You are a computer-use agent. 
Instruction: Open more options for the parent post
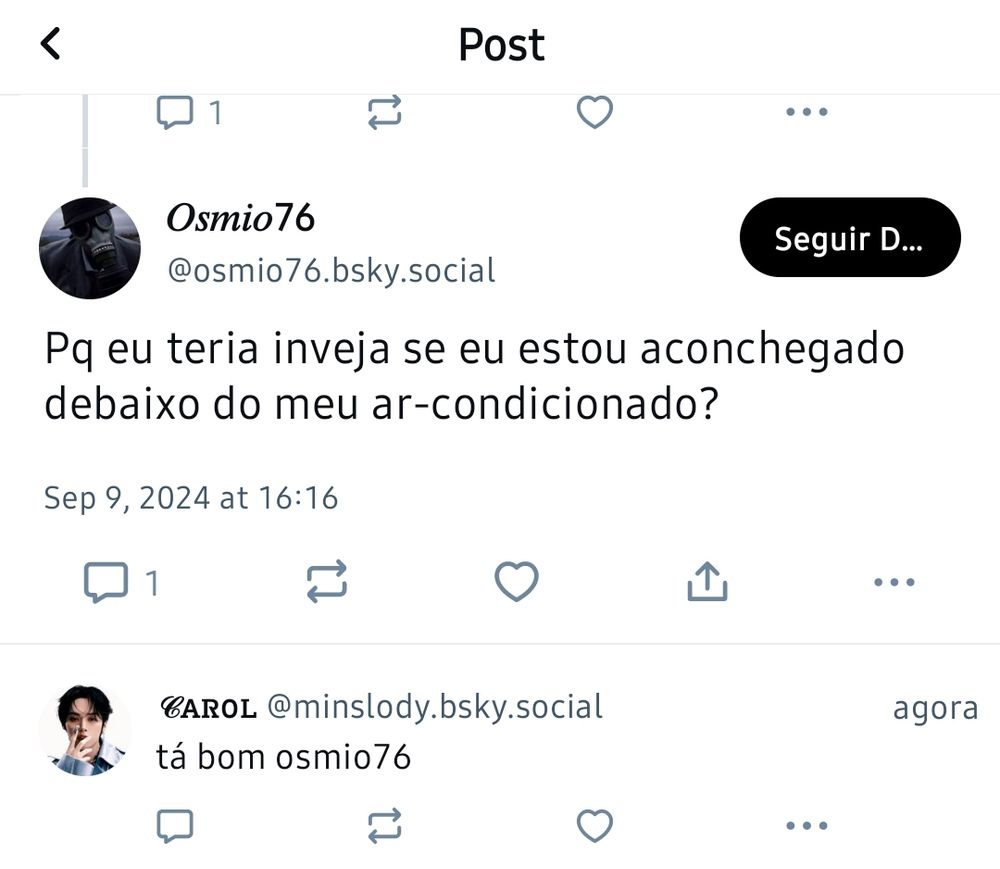pyautogui.click(x=807, y=112)
